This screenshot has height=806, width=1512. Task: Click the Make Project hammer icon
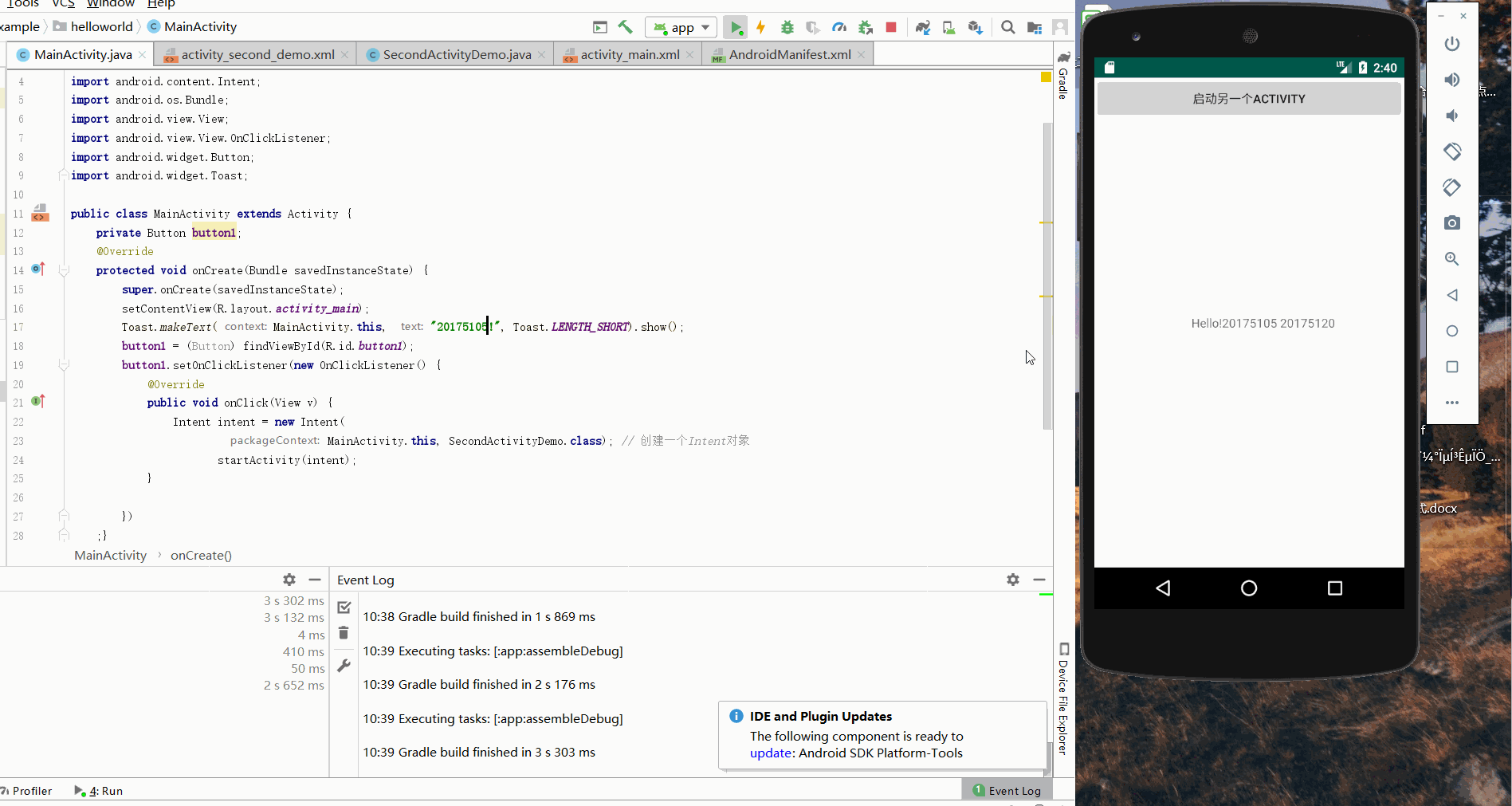pyautogui.click(x=626, y=27)
